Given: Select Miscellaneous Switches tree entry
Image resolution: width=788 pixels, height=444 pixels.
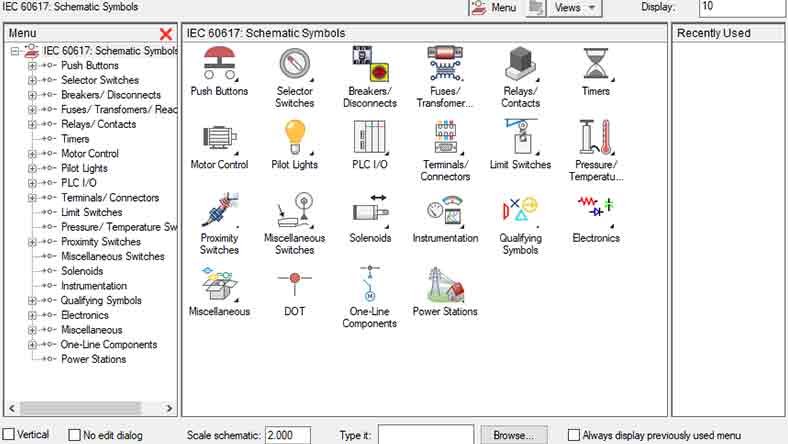Looking at the screenshot, I should [x=113, y=256].
